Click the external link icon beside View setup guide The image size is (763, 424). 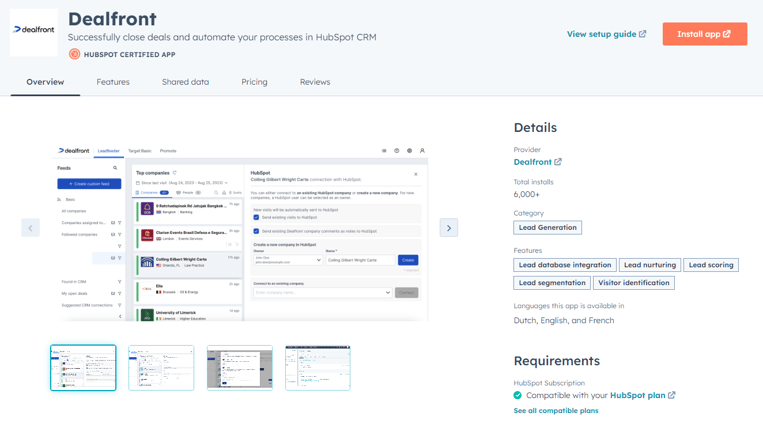(642, 34)
